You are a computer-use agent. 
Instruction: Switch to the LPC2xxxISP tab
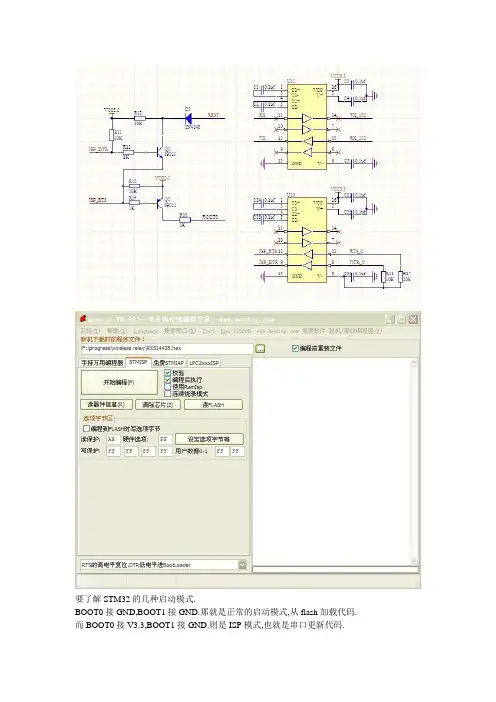pyautogui.click(x=204, y=363)
